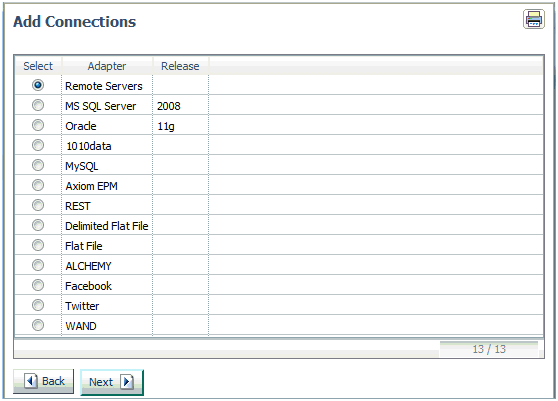Pick the WAND radio button
Viewport: 558px width, 401px height.
[x=38, y=325]
